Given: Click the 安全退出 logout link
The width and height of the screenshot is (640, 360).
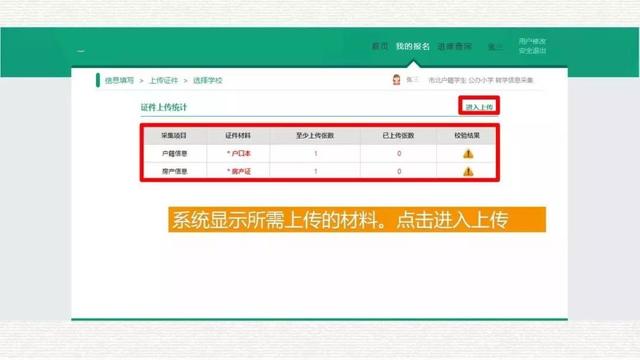Looking at the screenshot, I should [532, 51].
